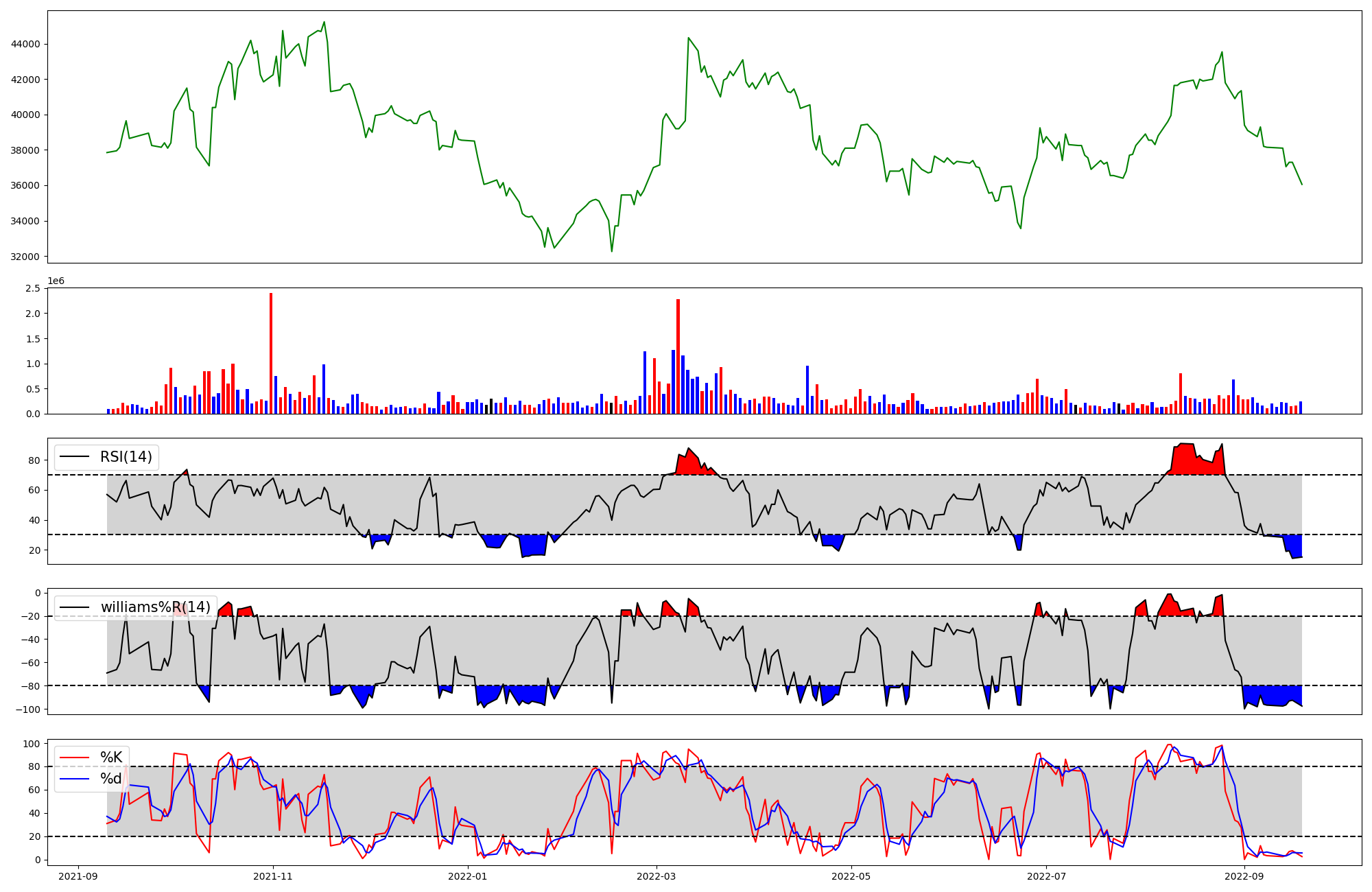This screenshot has height=892, width=1372.
Task: Click the 2022-03 x-axis date label
Action: (x=657, y=876)
